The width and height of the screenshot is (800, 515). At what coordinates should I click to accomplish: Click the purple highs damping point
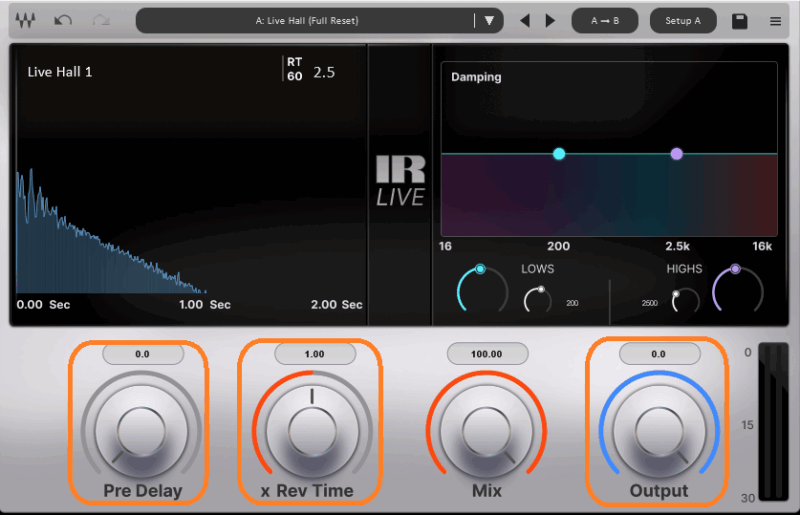677,154
